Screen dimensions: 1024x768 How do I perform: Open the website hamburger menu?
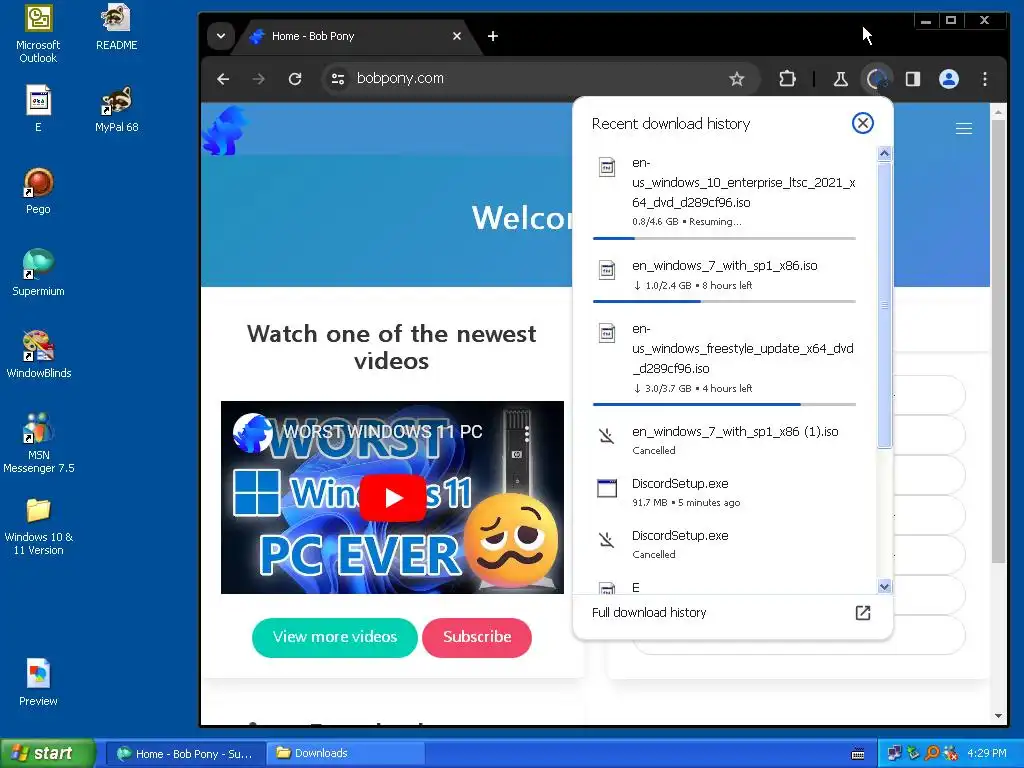tap(963, 129)
